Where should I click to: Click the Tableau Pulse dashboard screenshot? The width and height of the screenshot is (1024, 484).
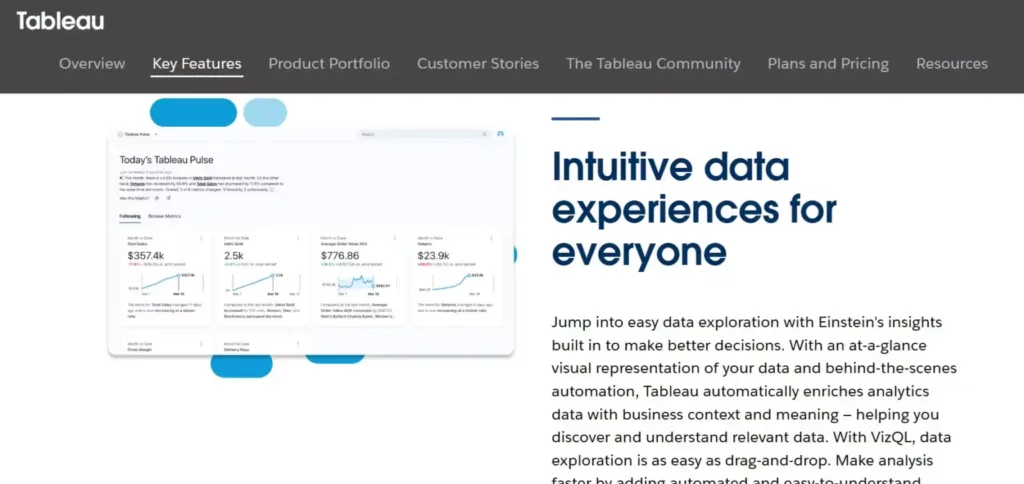pyautogui.click(x=311, y=242)
